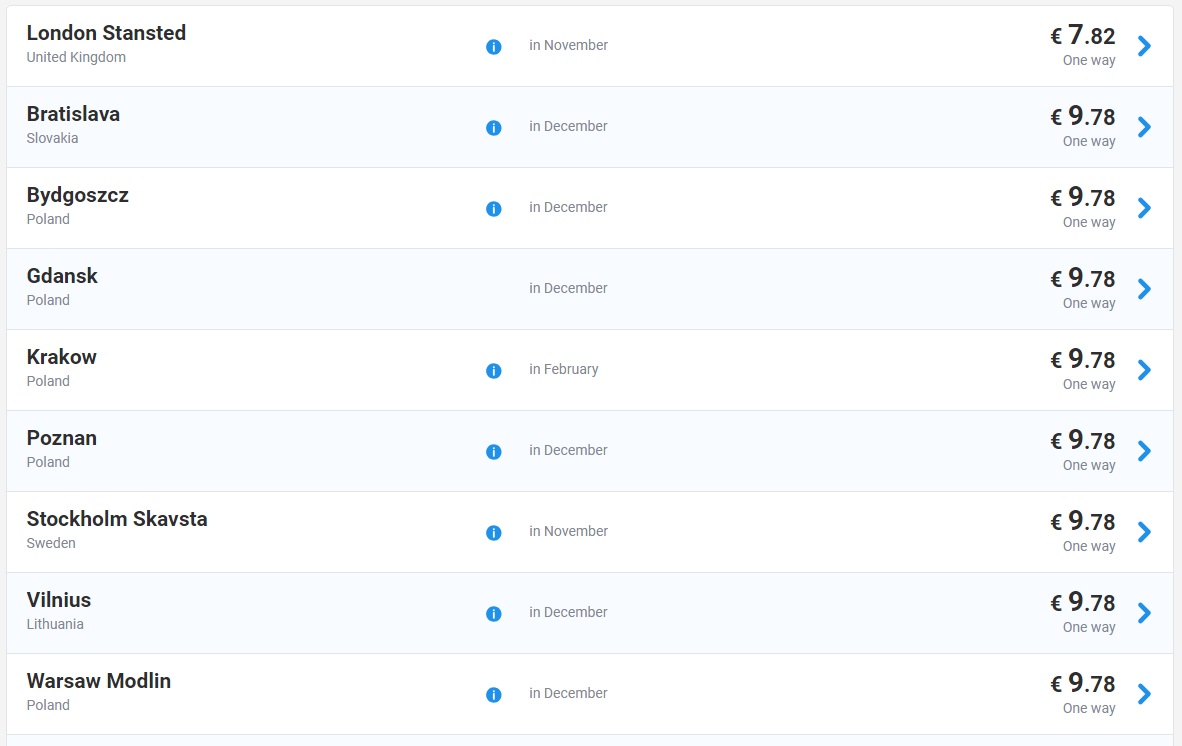Open Vilnius flight info icon
Viewport: 1182px width, 746px height.
[493, 614]
